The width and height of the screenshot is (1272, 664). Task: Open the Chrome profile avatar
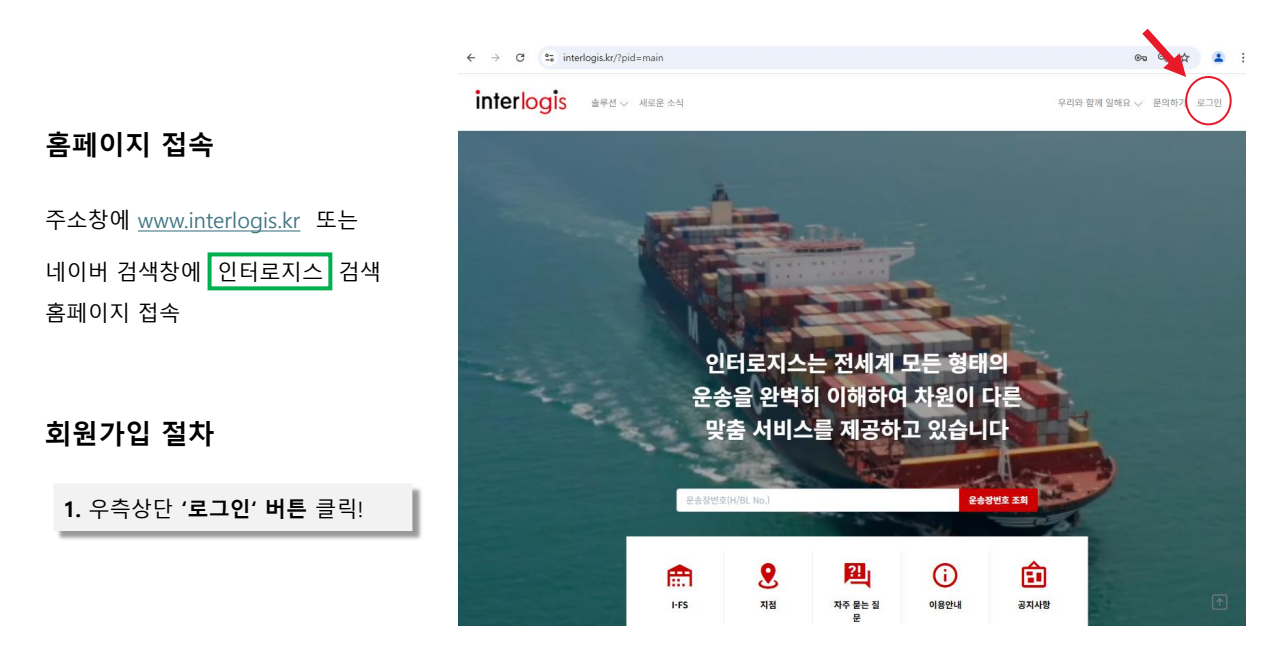(1218, 58)
